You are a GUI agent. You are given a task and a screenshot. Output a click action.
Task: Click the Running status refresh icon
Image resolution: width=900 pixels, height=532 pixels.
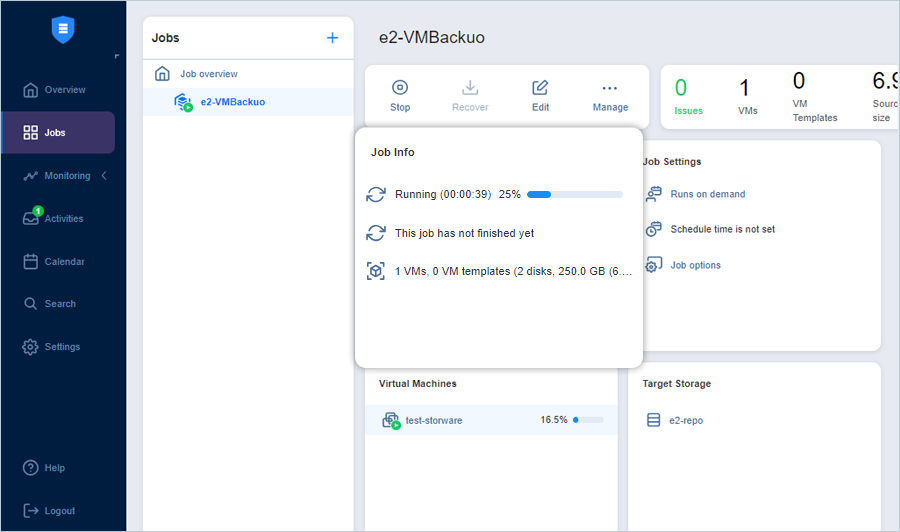click(376, 195)
